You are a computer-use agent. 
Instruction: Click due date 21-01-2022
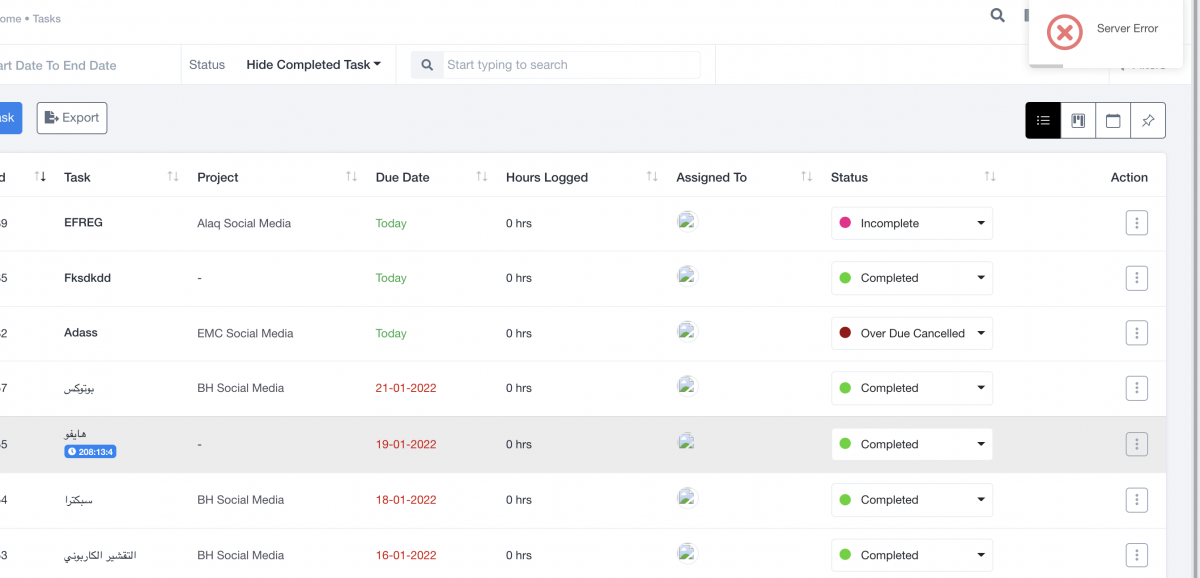click(x=406, y=388)
